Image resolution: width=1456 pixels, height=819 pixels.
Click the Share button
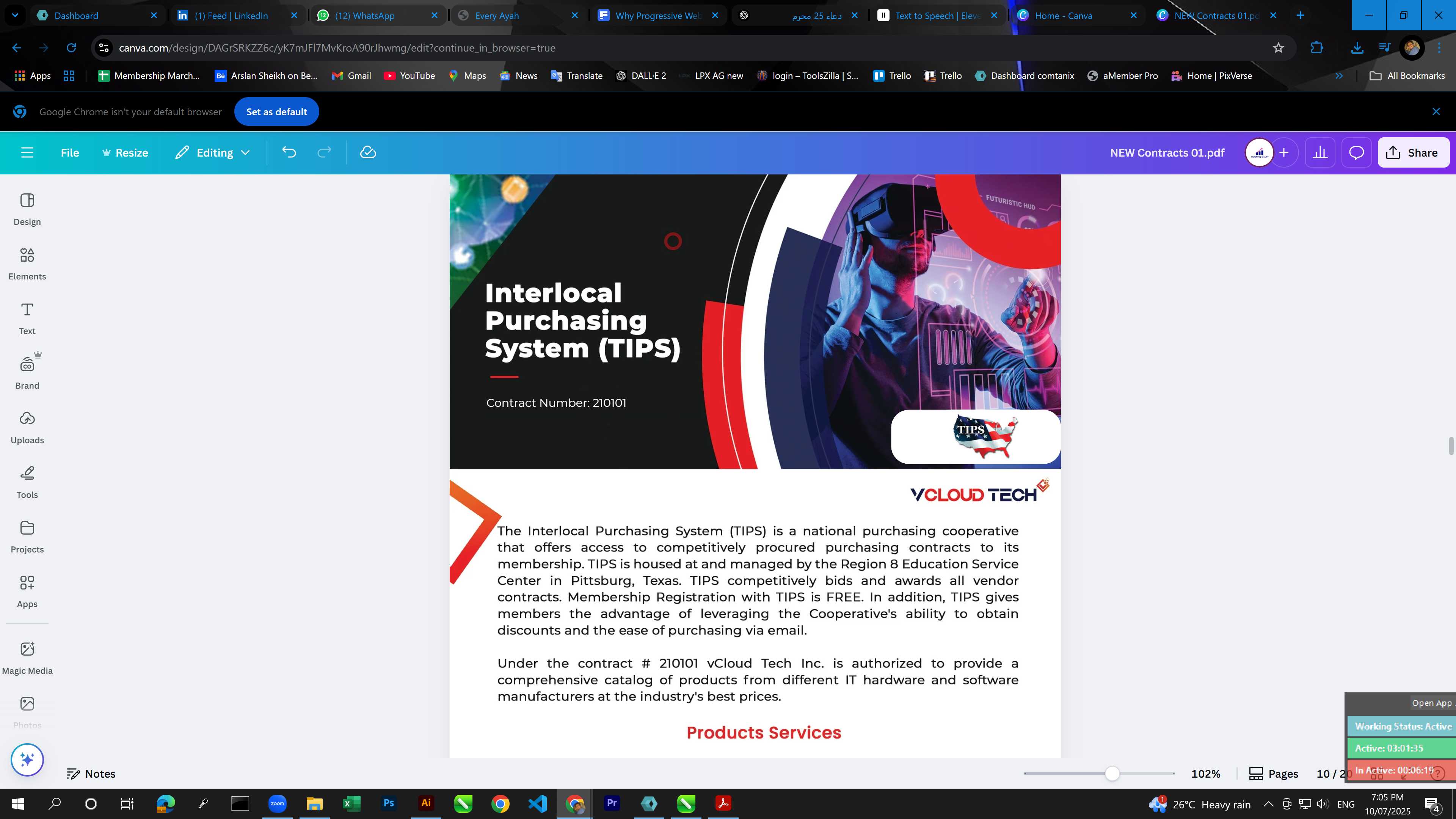click(x=1413, y=152)
